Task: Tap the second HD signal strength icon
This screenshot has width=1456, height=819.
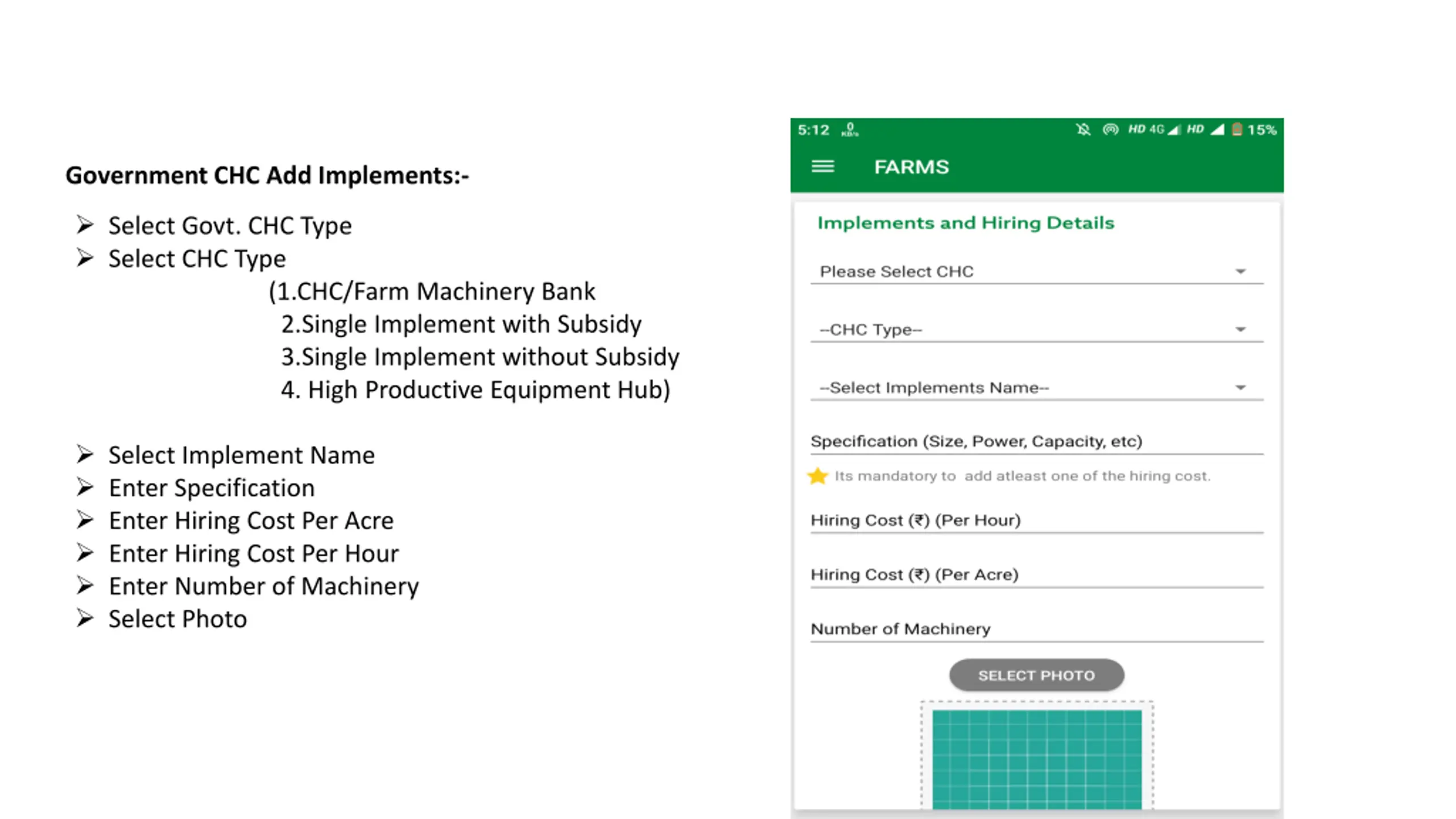Action: click(x=1205, y=130)
